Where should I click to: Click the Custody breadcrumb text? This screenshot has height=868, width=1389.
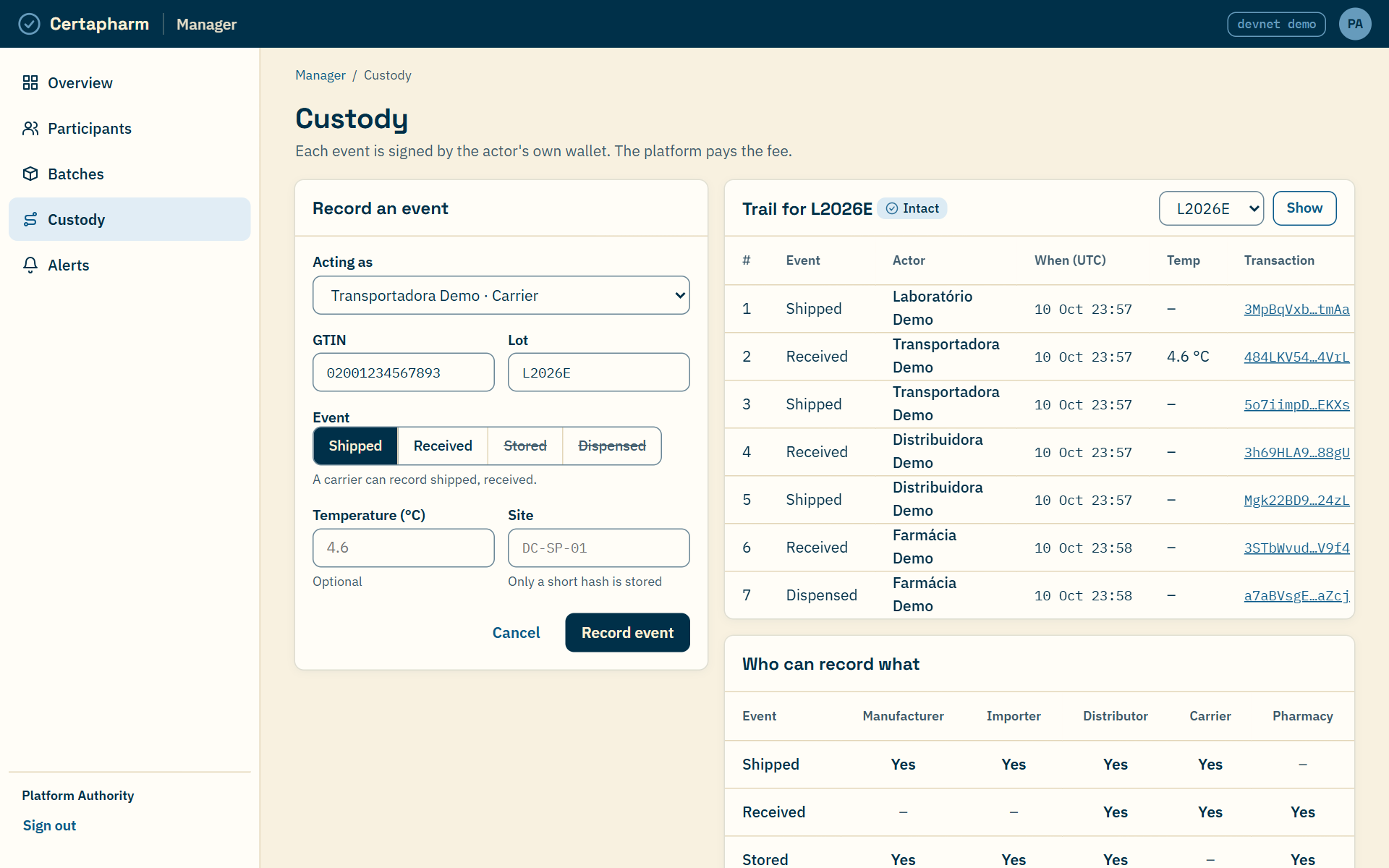(387, 75)
